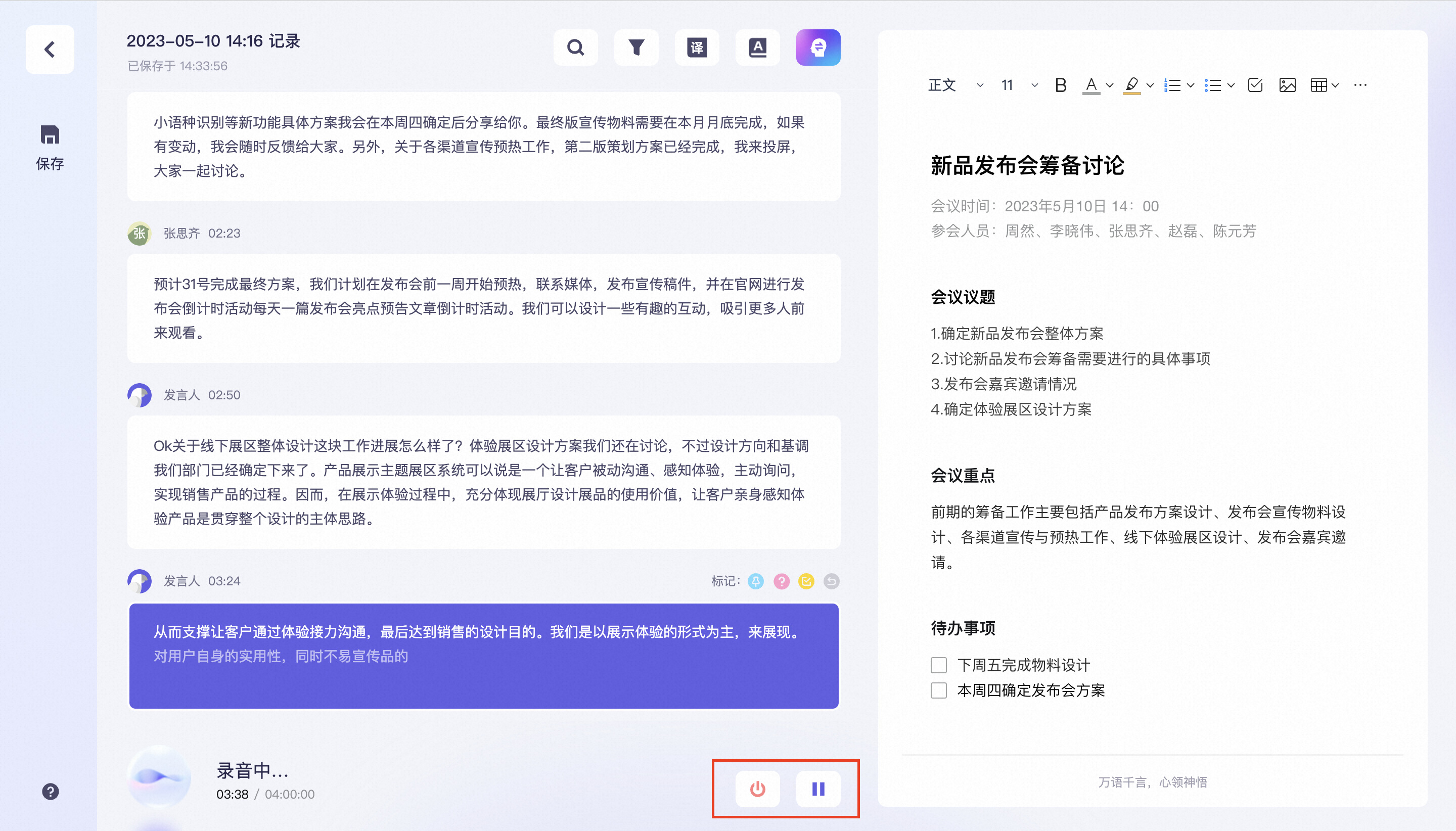The image size is (1456, 831).
Task: Mark segment with pink question marker
Action: 782,581
